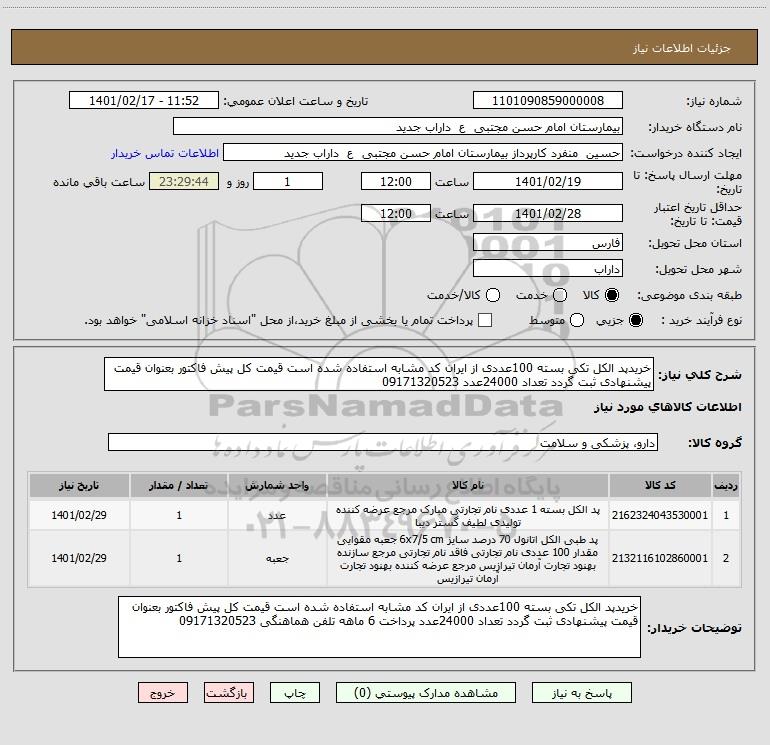Click the price validity date 1401/02/28
This screenshot has height=745, width=770.
pos(548,214)
